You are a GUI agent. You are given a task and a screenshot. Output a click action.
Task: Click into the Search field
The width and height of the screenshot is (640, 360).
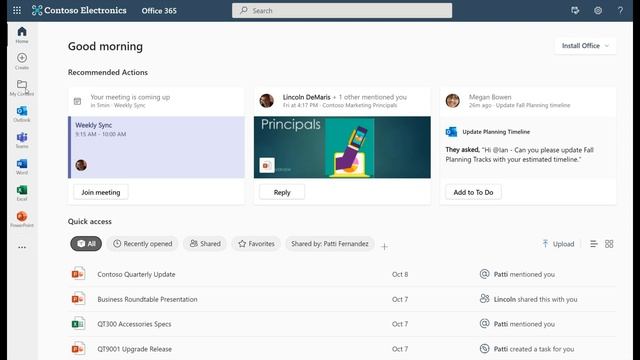point(342,11)
